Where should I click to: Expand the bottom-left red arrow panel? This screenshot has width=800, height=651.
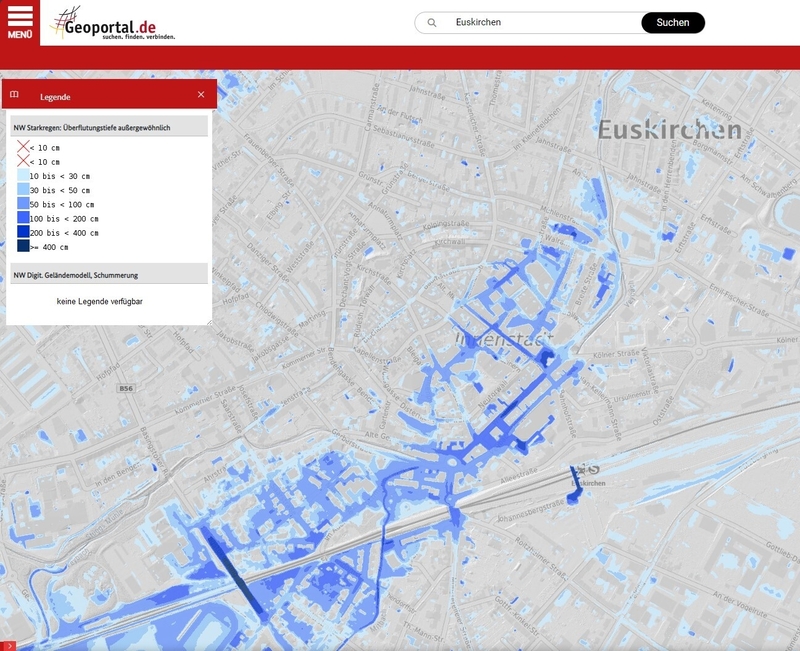(8, 645)
